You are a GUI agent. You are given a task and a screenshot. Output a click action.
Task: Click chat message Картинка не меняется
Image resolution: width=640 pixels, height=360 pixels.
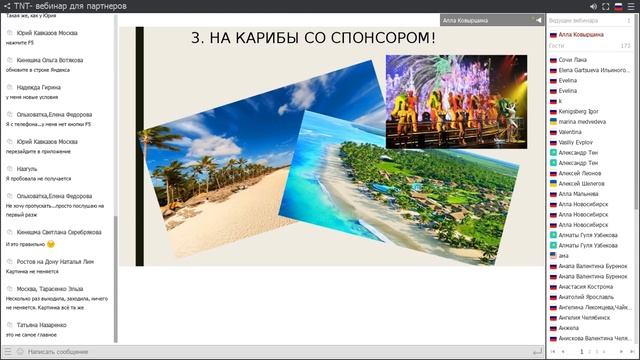click(x=32, y=271)
